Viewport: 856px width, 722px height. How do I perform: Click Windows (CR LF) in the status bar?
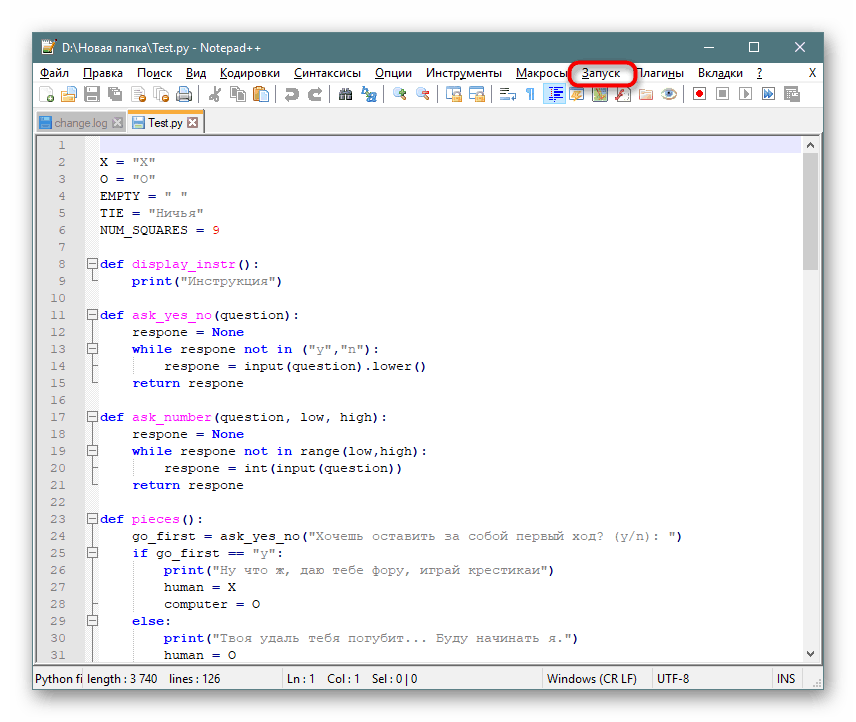coord(592,679)
